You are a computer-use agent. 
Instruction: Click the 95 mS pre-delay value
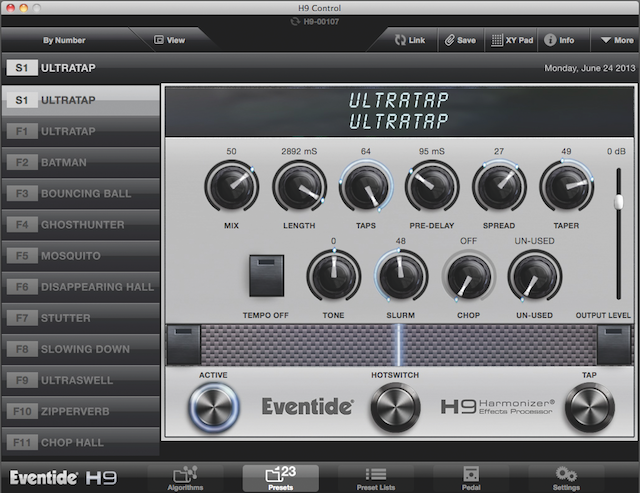point(432,151)
